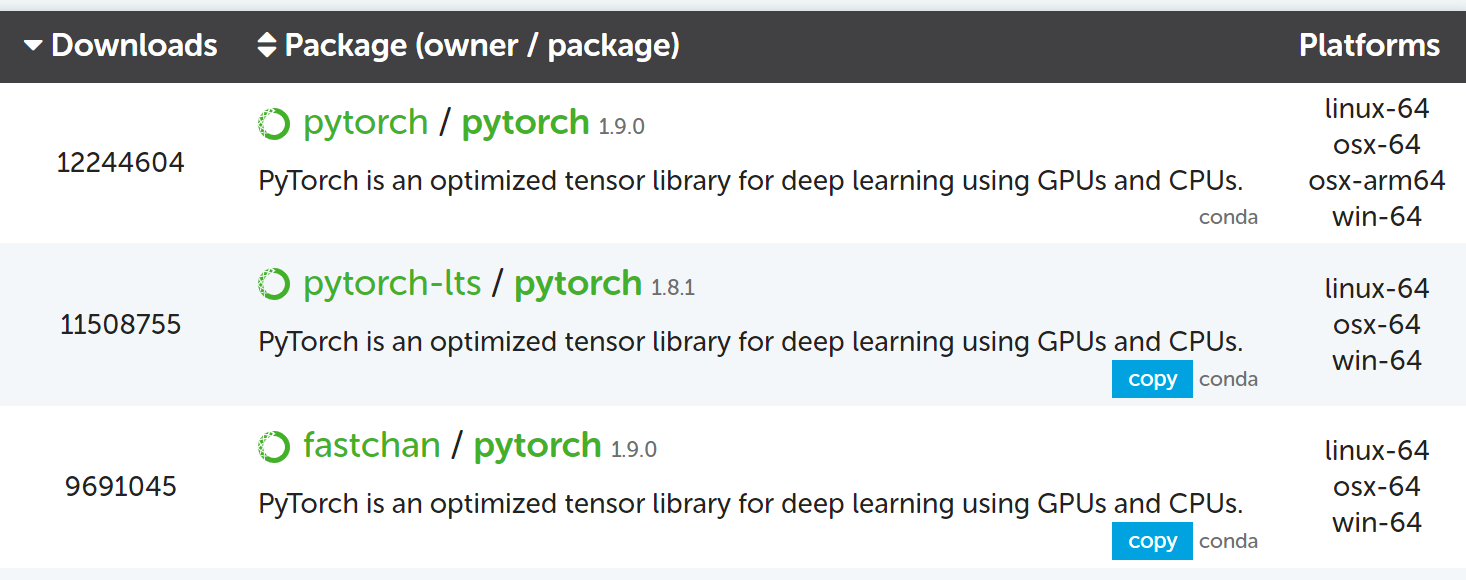The height and width of the screenshot is (580, 1466).
Task: Click the osx-arm64 platform entry
Action: 1376,181
